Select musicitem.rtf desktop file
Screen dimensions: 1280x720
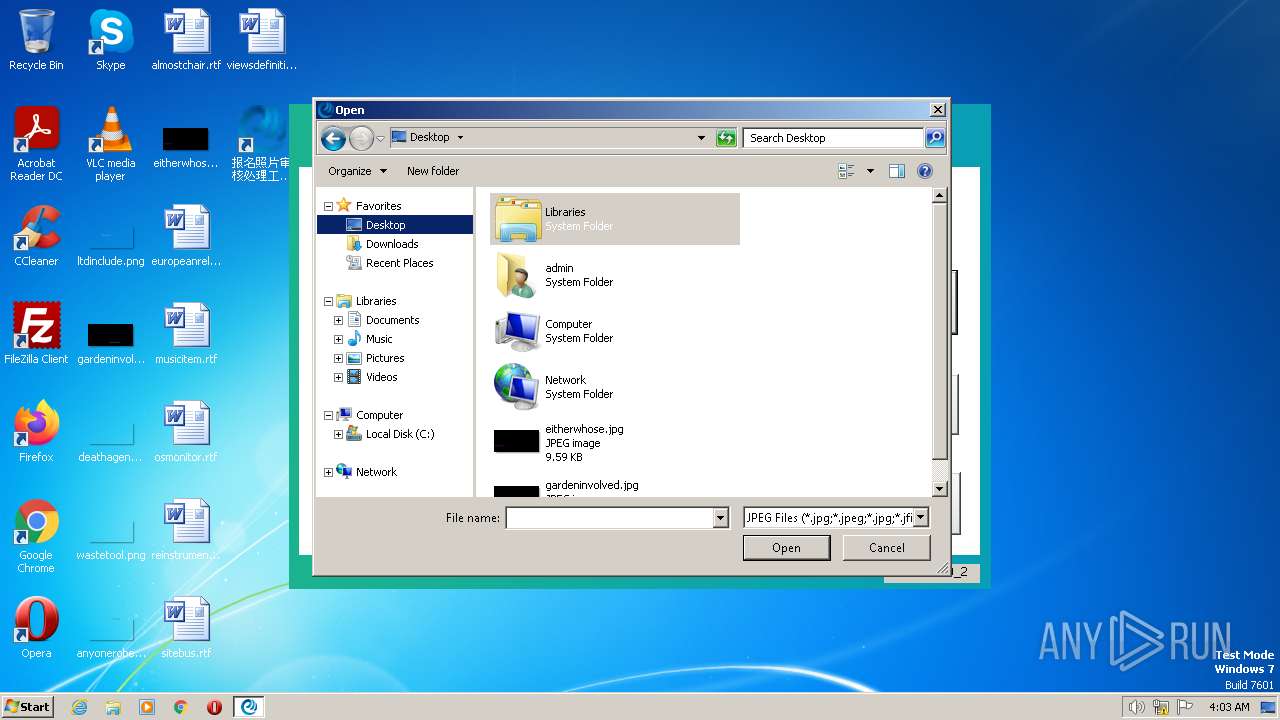(x=186, y=334)
